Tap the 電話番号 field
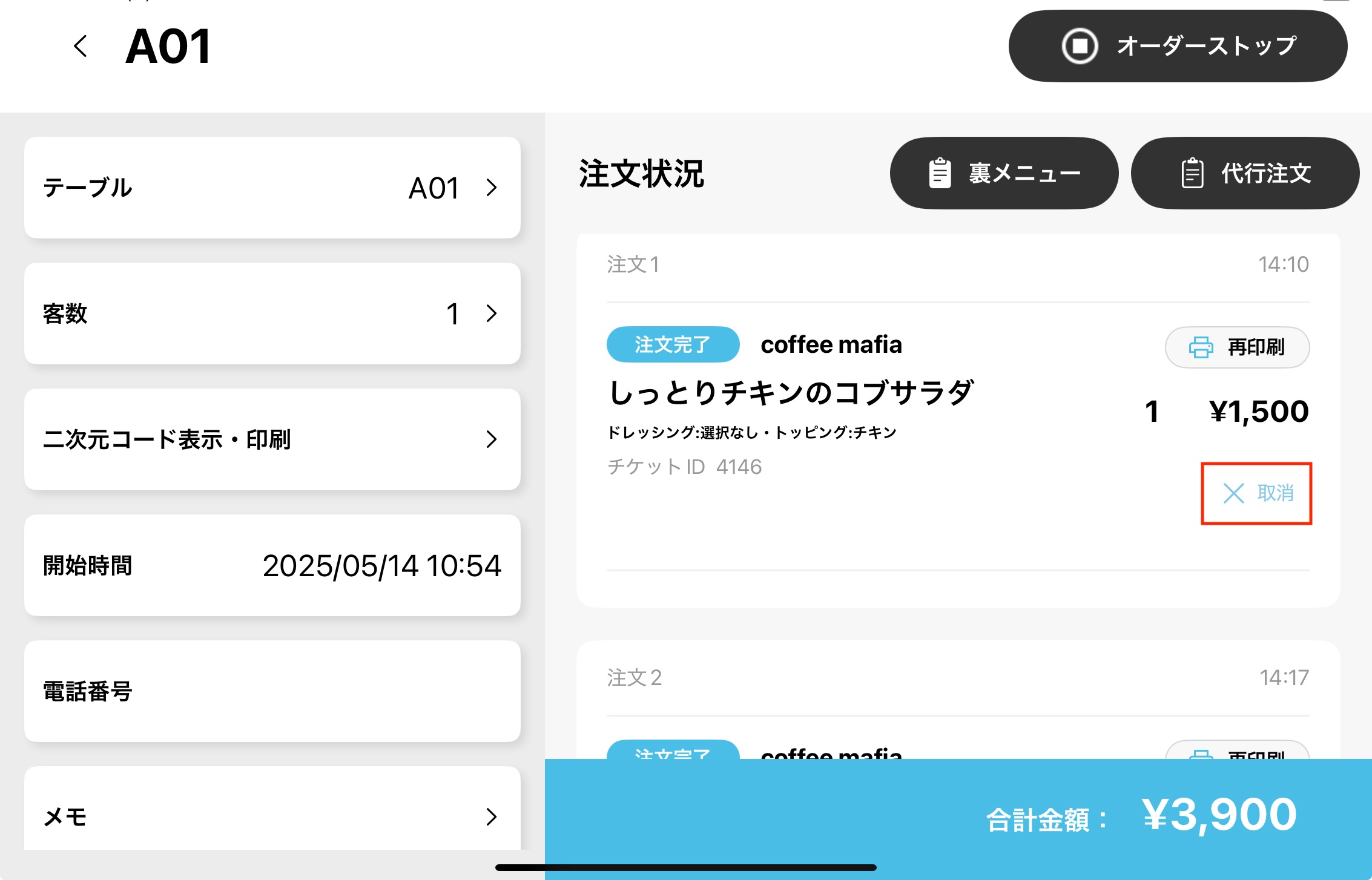 pos(272,691)
